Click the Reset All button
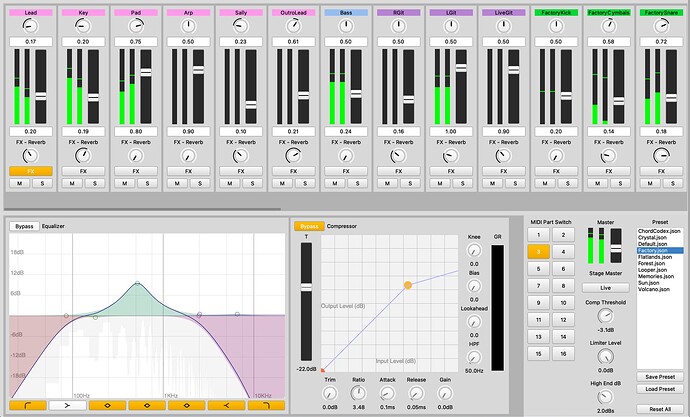This screenshot has width=690, height=417. point(660,409)
